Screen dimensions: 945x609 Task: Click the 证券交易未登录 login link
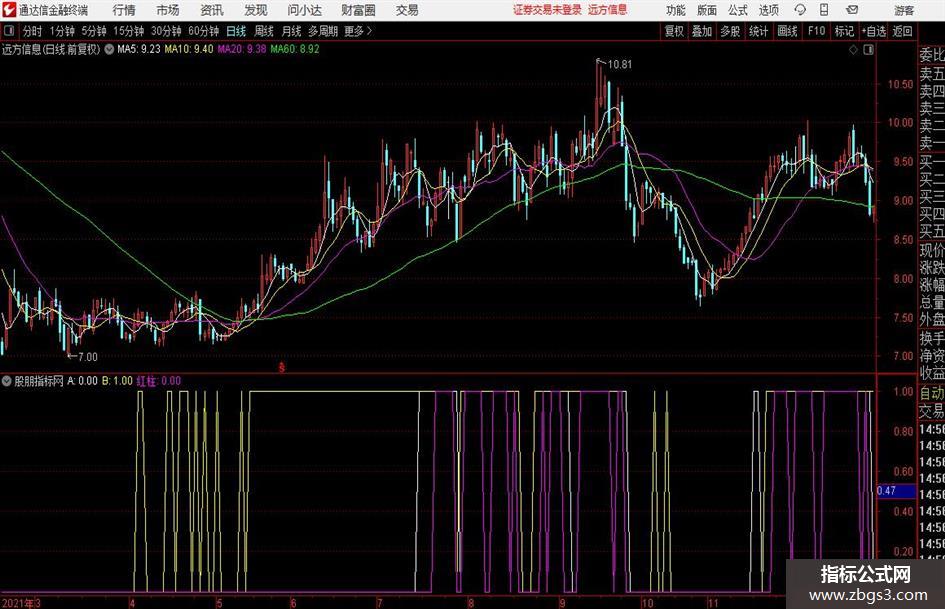[x=547, y=10]
